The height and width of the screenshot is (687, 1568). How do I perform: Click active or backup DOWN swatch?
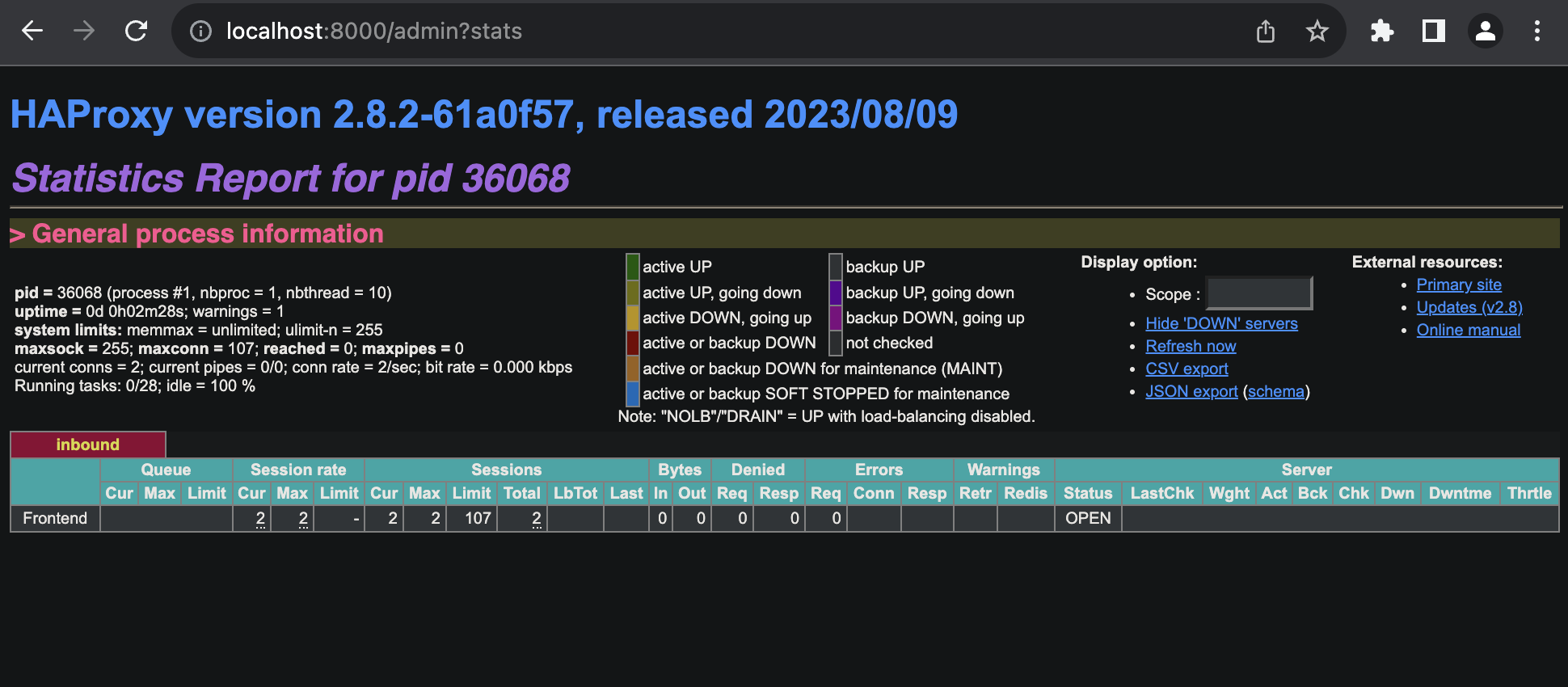click(x=633, y=343)
